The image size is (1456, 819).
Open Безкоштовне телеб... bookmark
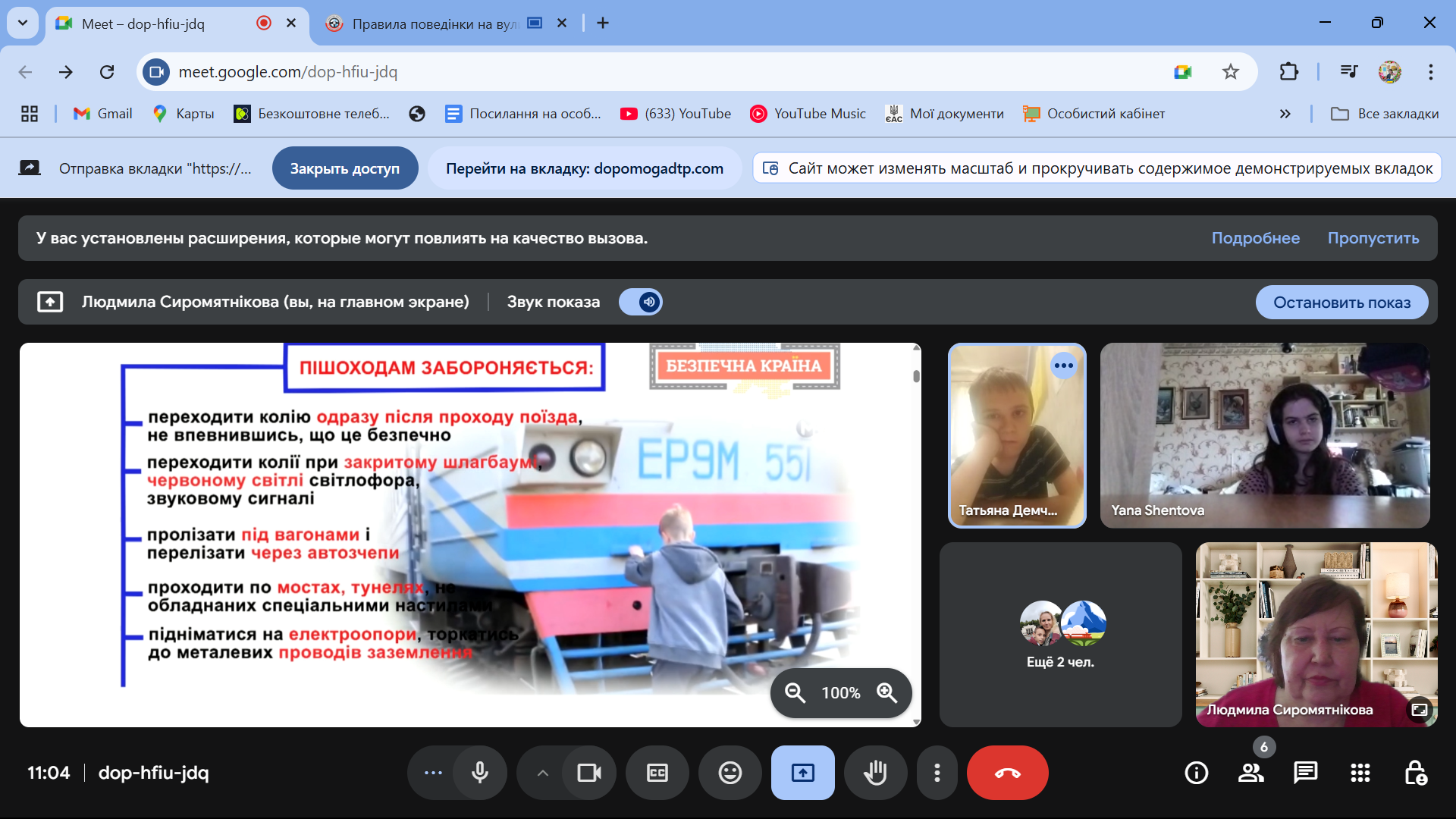click(x=312, y=114)
